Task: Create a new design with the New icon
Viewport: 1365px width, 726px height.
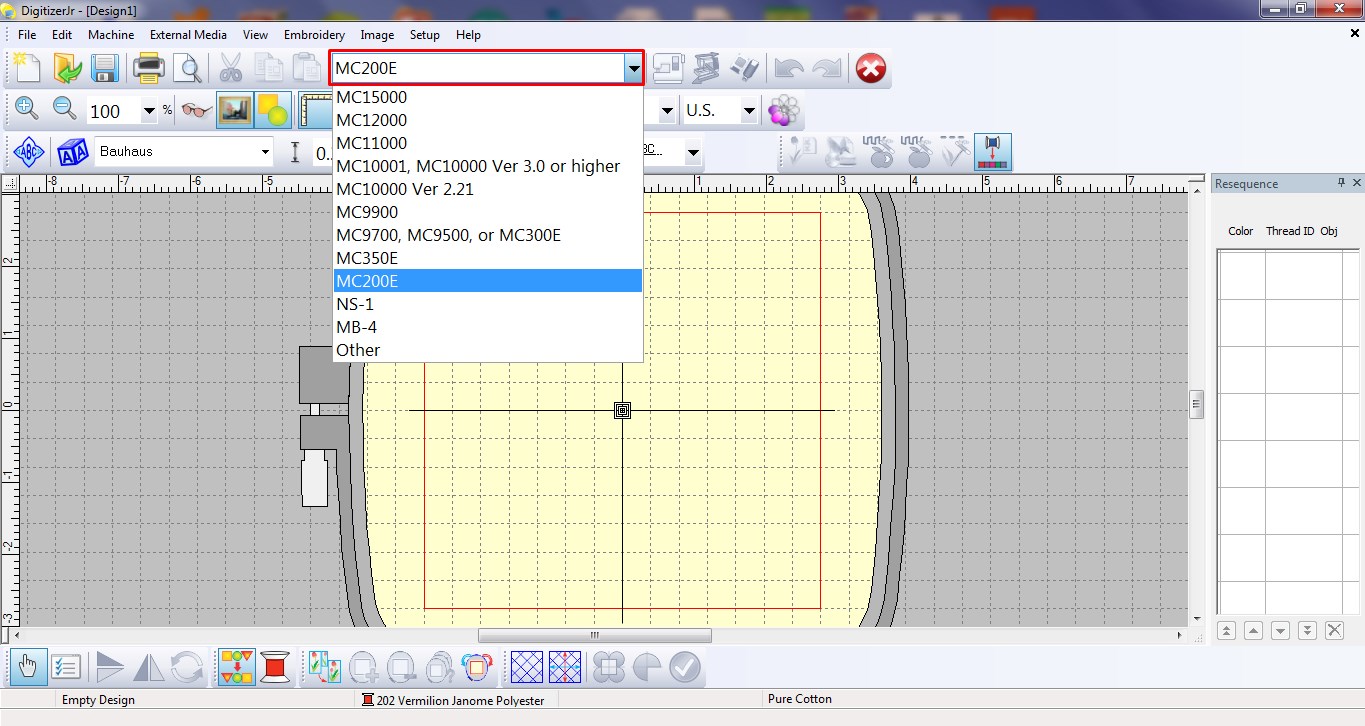Action: (27, 68)
